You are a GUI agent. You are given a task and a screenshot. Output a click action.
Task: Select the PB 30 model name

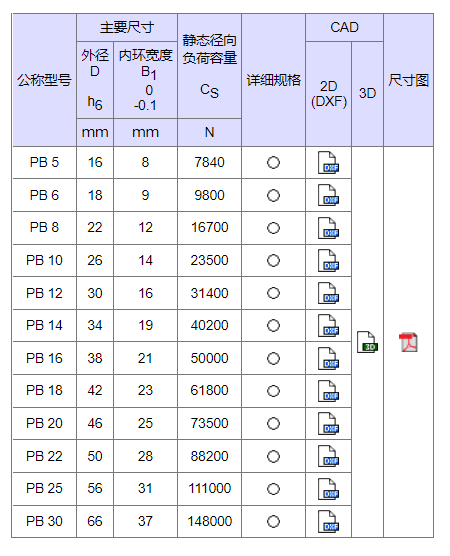(44, 522)
